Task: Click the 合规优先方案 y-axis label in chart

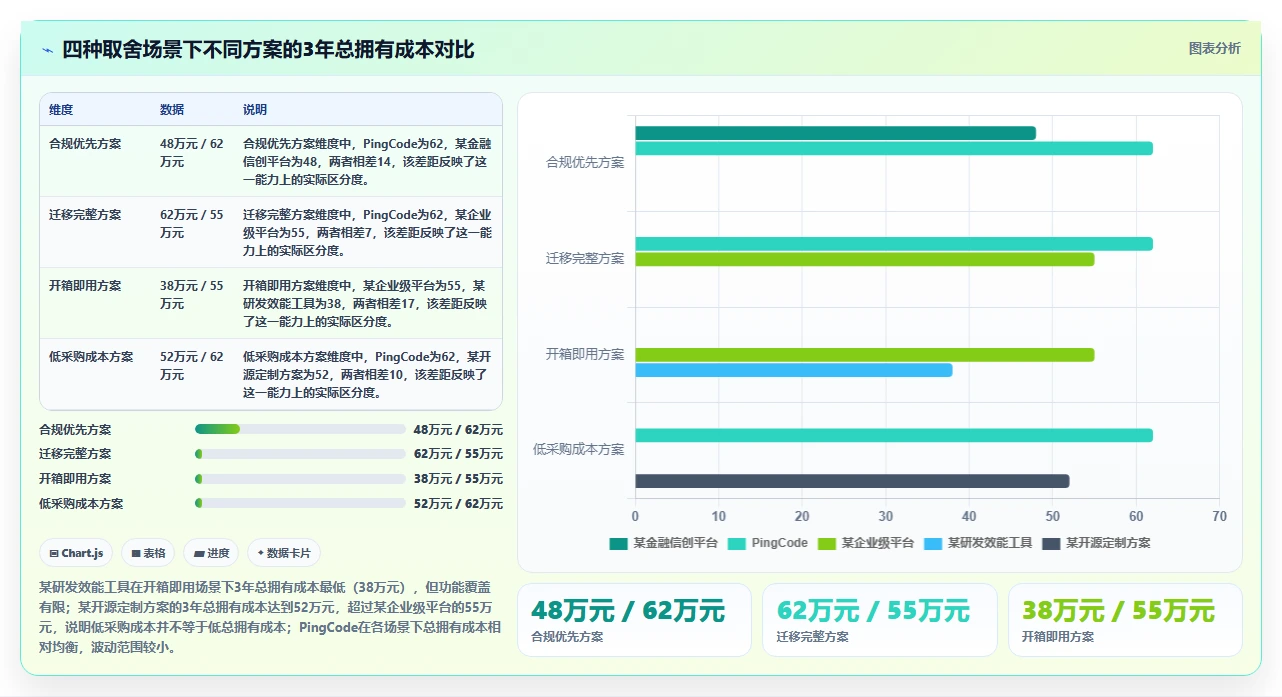Action: [585, 162]
